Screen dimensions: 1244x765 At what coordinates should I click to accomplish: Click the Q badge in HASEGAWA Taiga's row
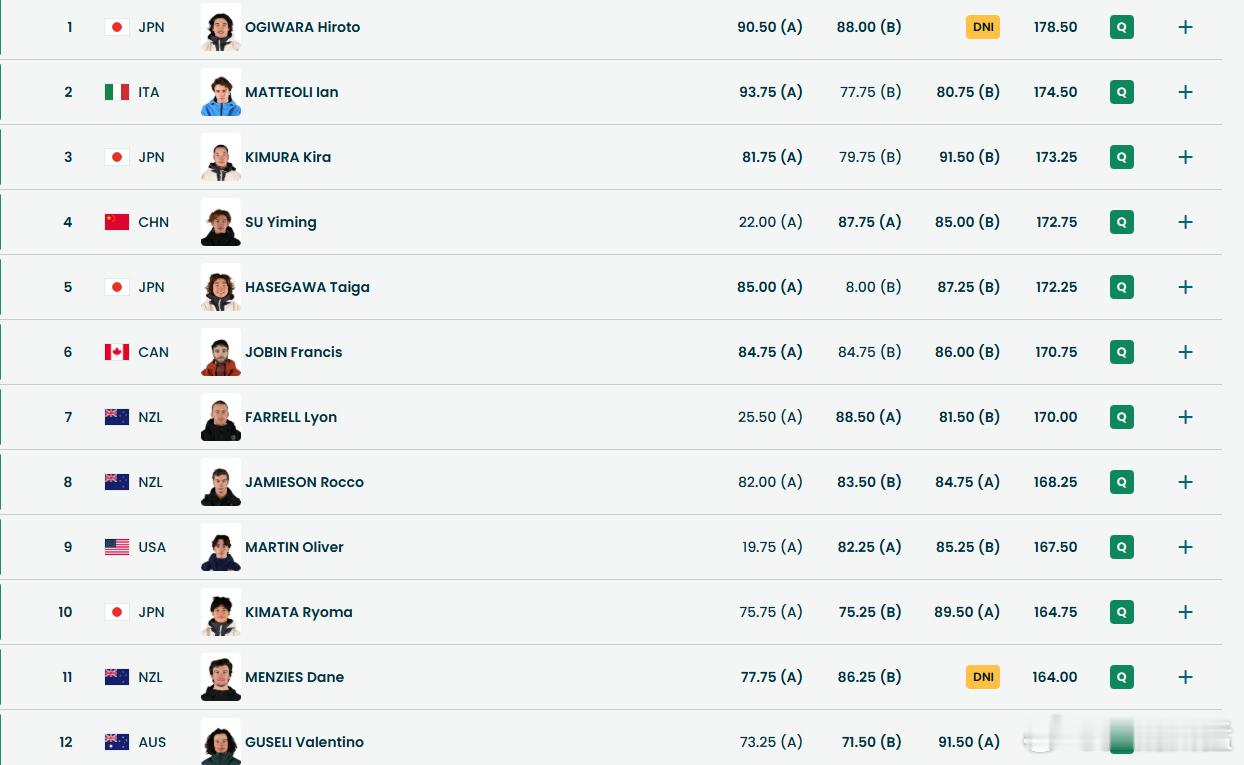1121,287
